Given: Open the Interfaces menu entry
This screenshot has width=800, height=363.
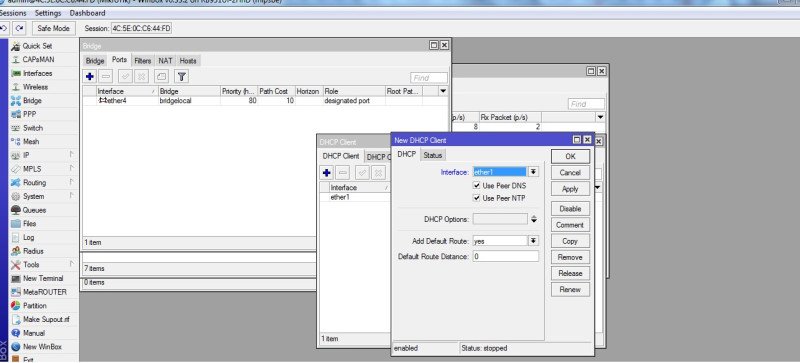Looking at the screenshot, I should [x=37, y=74].
